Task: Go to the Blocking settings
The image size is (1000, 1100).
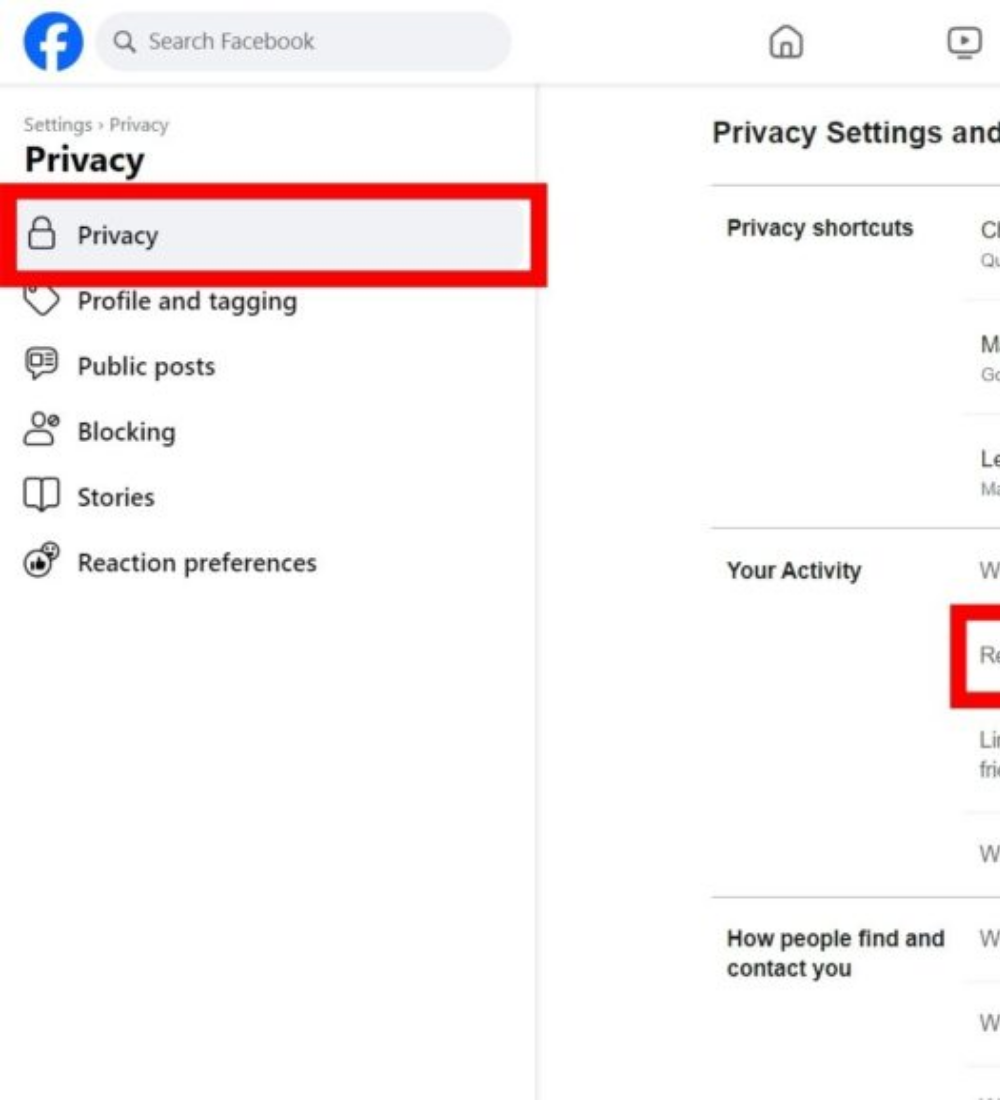Action: [x=126, y=432]
